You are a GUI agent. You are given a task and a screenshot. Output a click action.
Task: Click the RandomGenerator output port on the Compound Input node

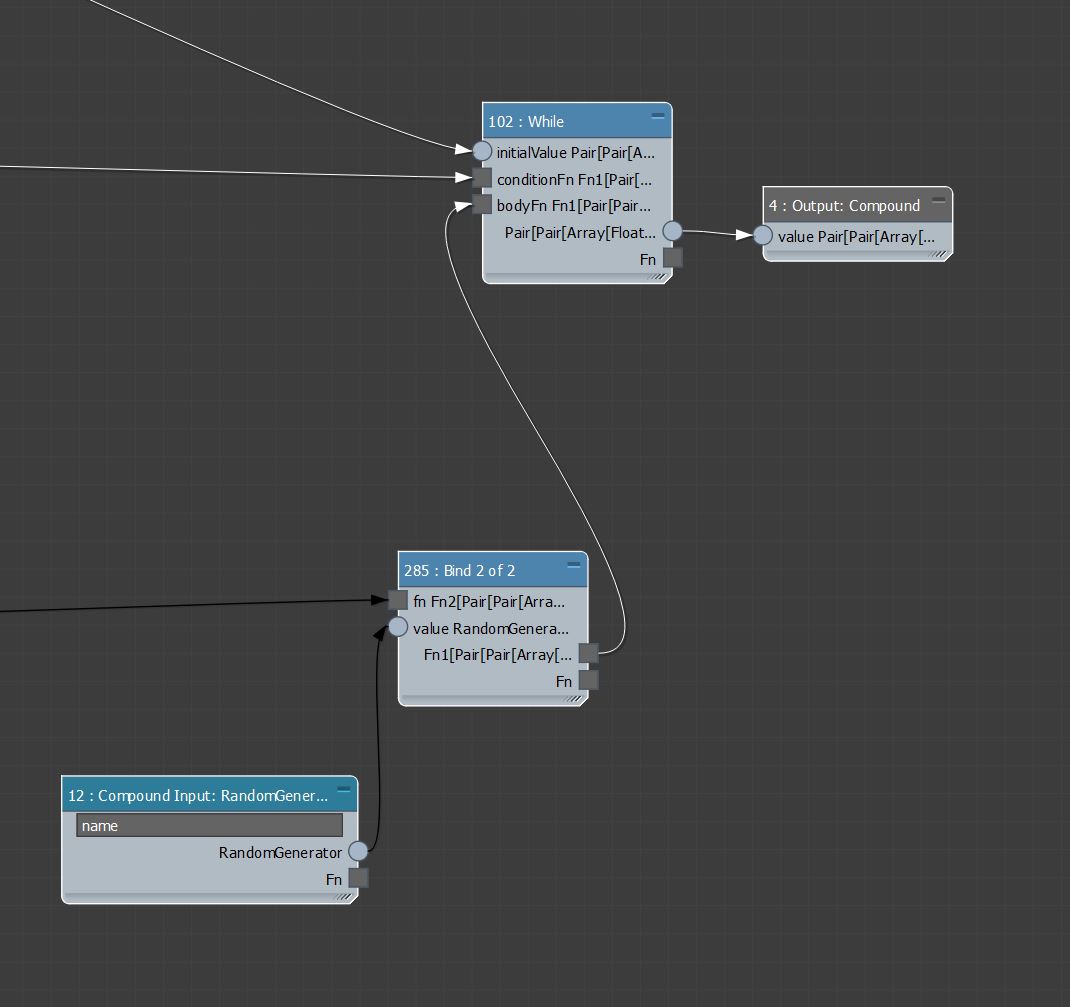pyautogui.click(x=357, y=852)
